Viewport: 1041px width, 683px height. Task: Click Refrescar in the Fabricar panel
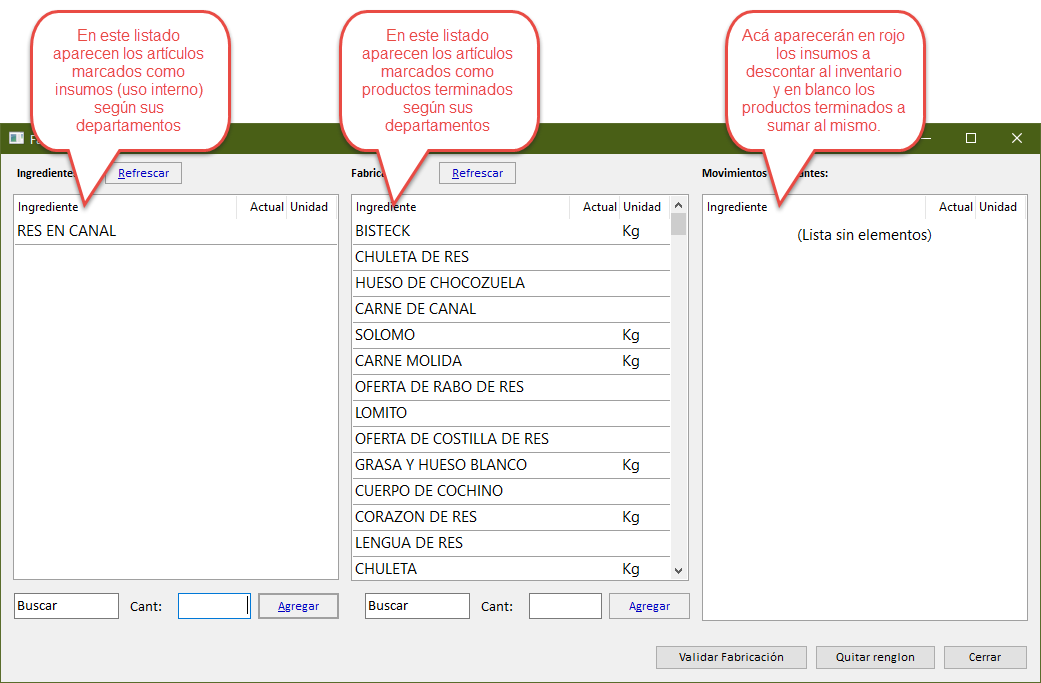point(477,172)
